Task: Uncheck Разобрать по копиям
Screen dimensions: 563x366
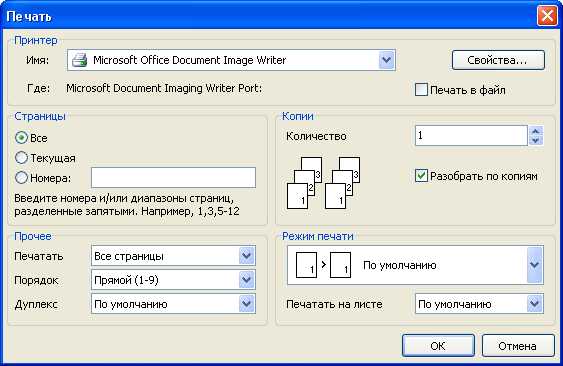Action: (x=421, y=176)
